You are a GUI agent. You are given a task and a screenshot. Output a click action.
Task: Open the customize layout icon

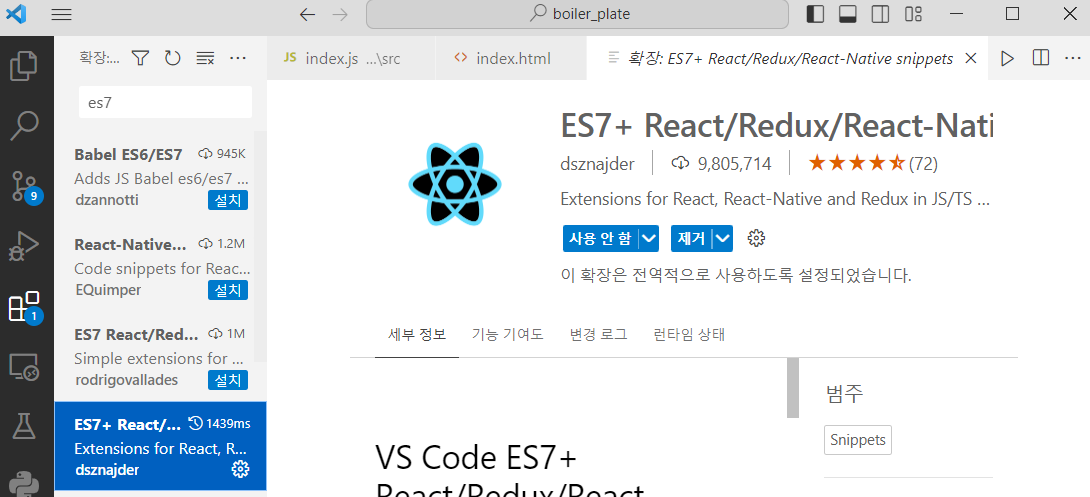point(913,14)
